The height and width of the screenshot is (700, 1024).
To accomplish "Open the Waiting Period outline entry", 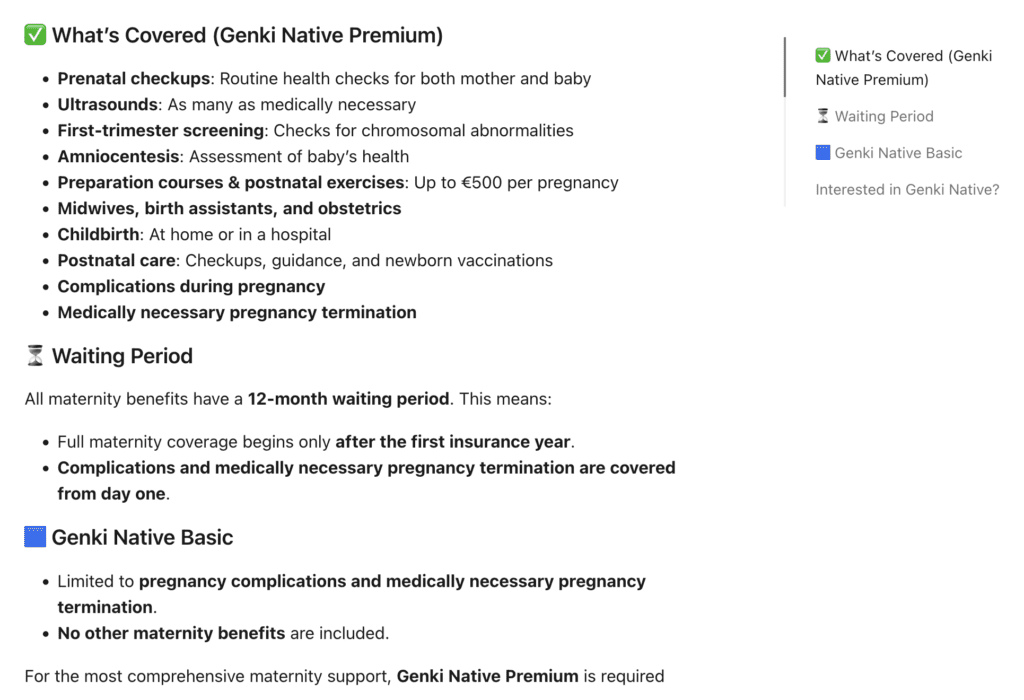I will pos(884,116).
